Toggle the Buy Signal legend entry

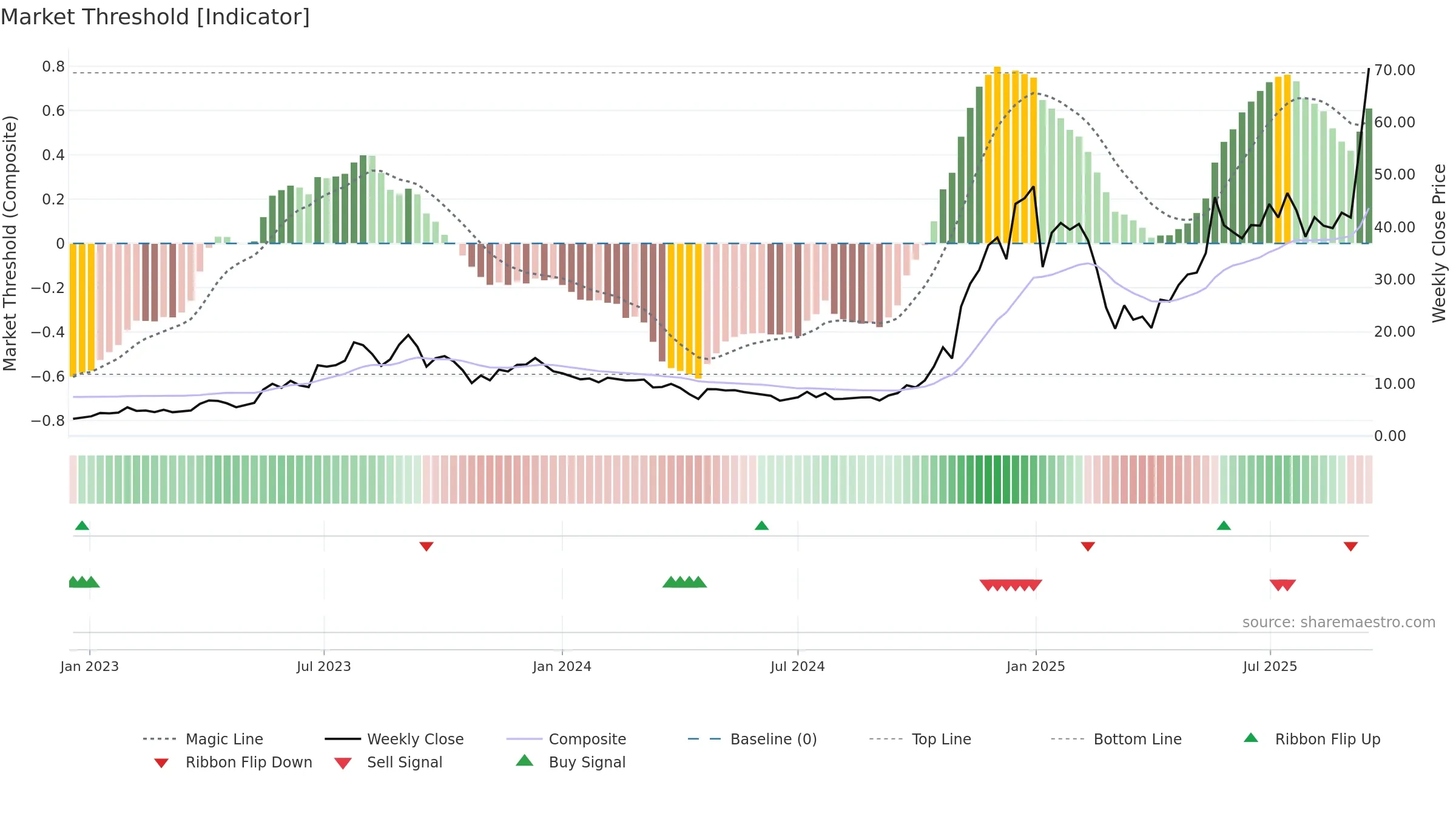570,762
